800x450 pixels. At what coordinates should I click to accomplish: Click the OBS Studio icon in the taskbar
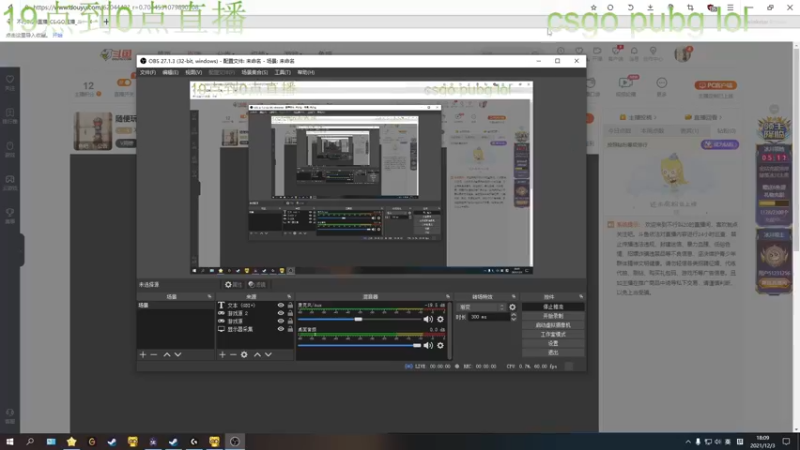point(234,441)
